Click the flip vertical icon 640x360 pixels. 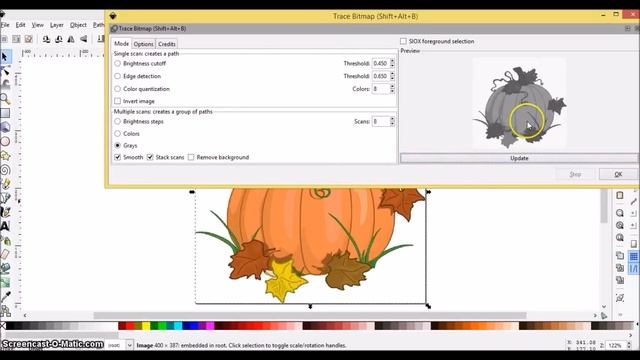(83, 39)
